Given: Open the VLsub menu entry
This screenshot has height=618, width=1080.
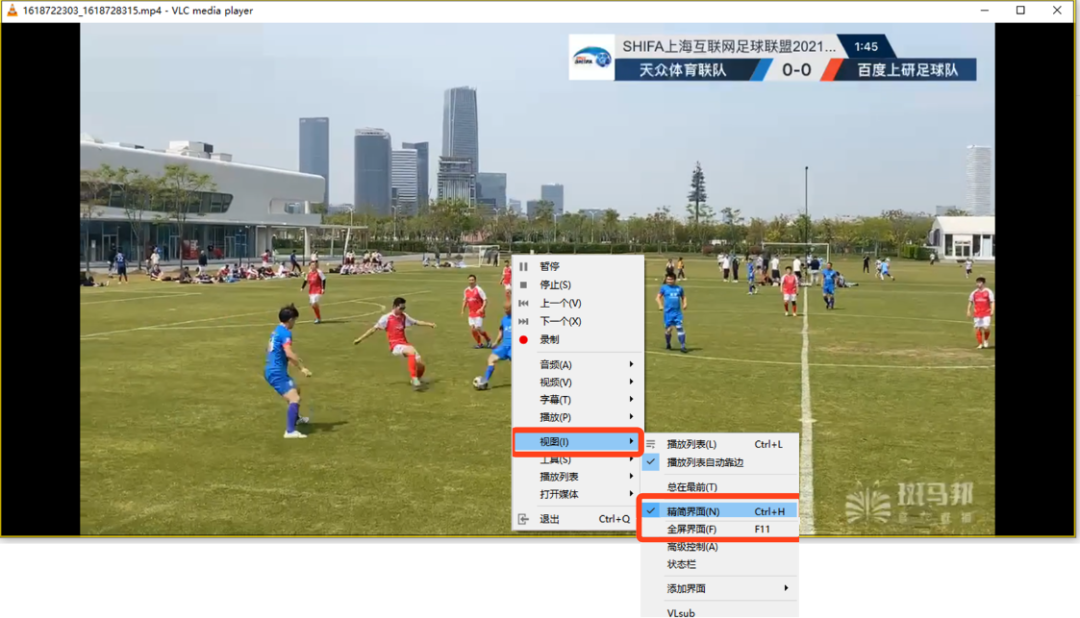Looking at the screenshot, I should (x=720, y=612).
